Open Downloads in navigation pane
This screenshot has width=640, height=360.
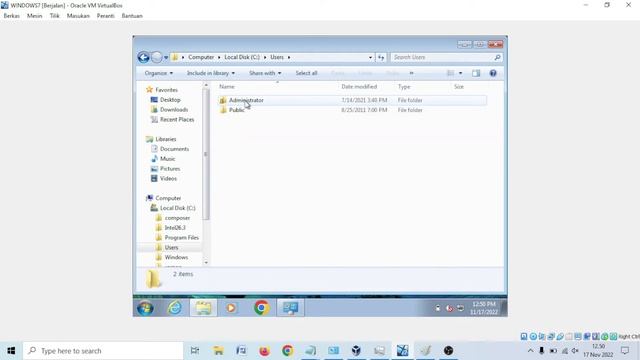coord(174,109)
